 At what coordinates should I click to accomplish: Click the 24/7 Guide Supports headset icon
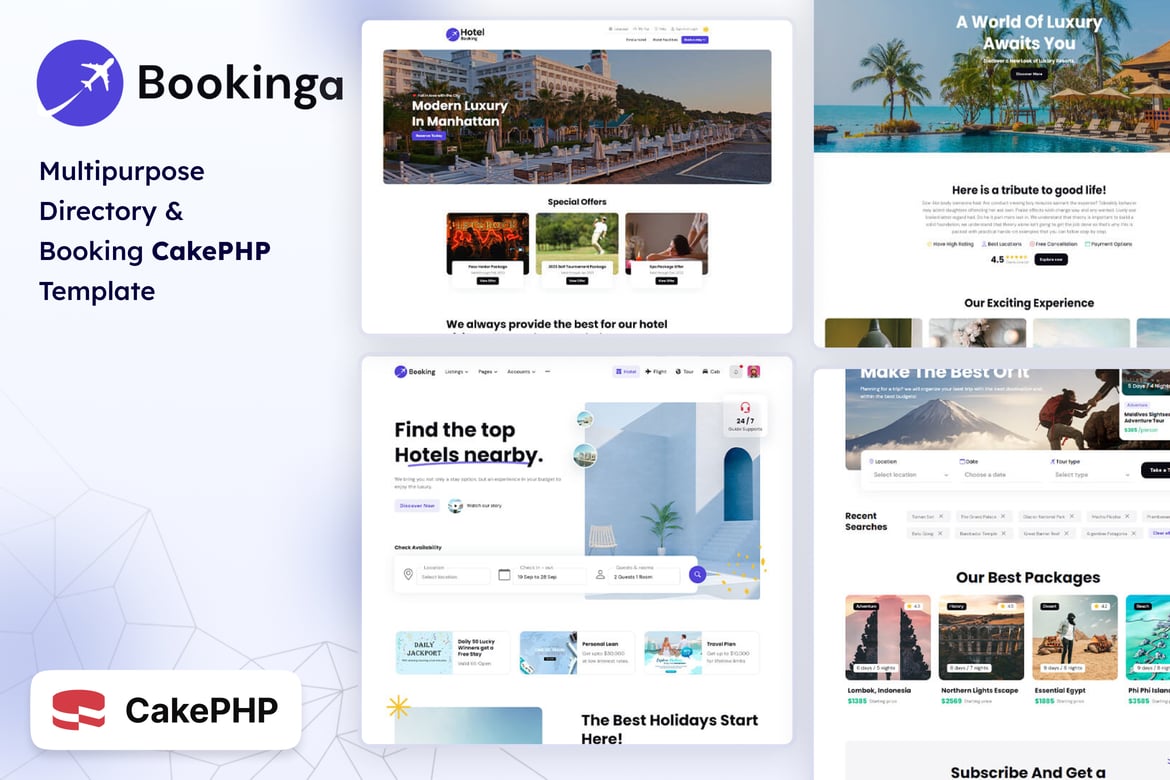click(x=745, y=408)
